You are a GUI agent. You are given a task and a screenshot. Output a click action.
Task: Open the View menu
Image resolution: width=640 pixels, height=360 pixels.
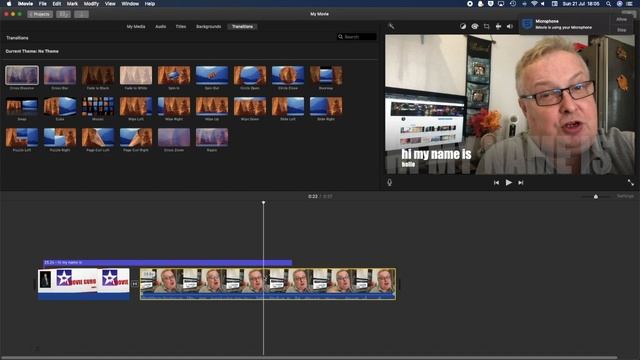110,4
